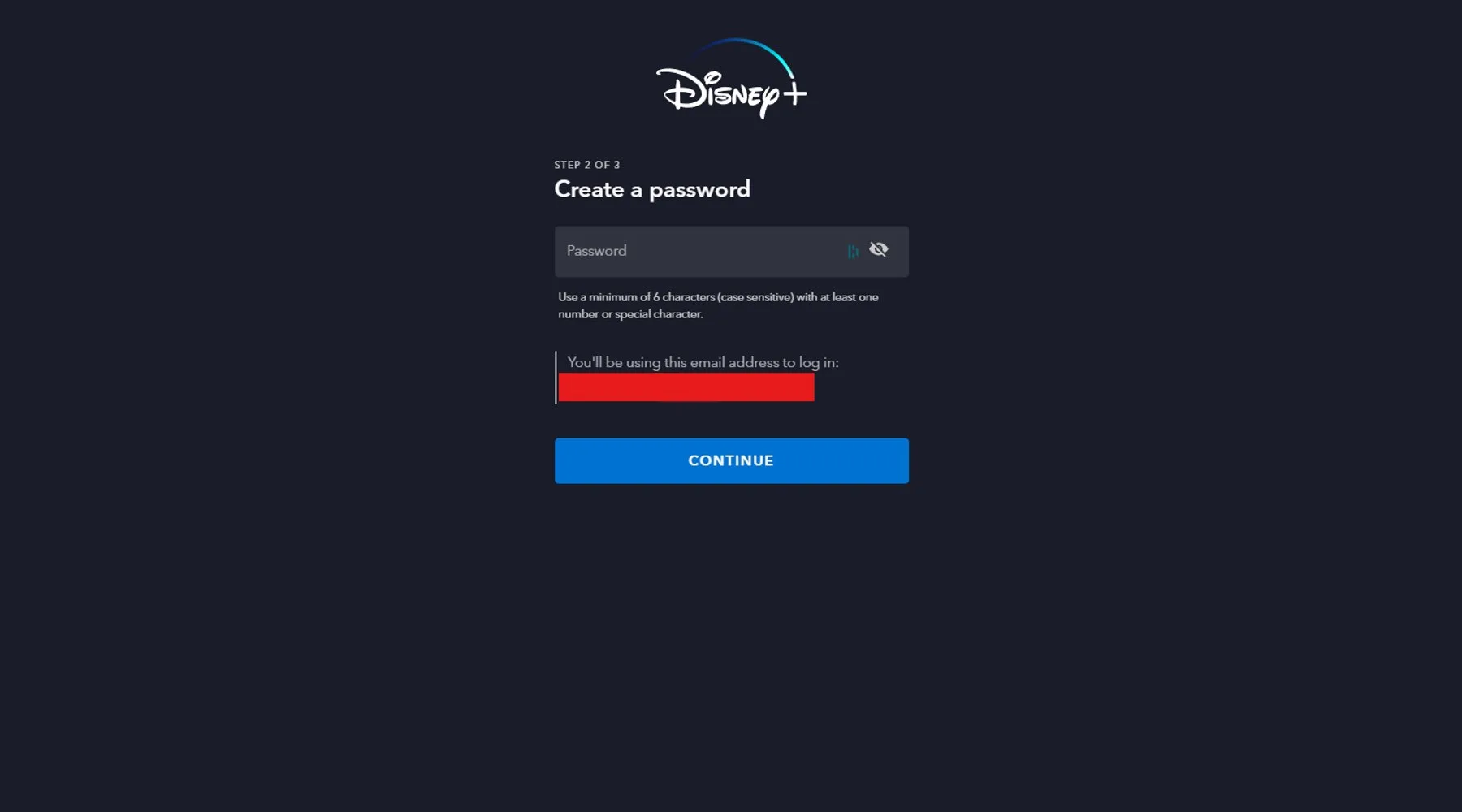Click the Disney+ logo at top
This screenshot has height=812, width=1462.
[x=731, y=79]
